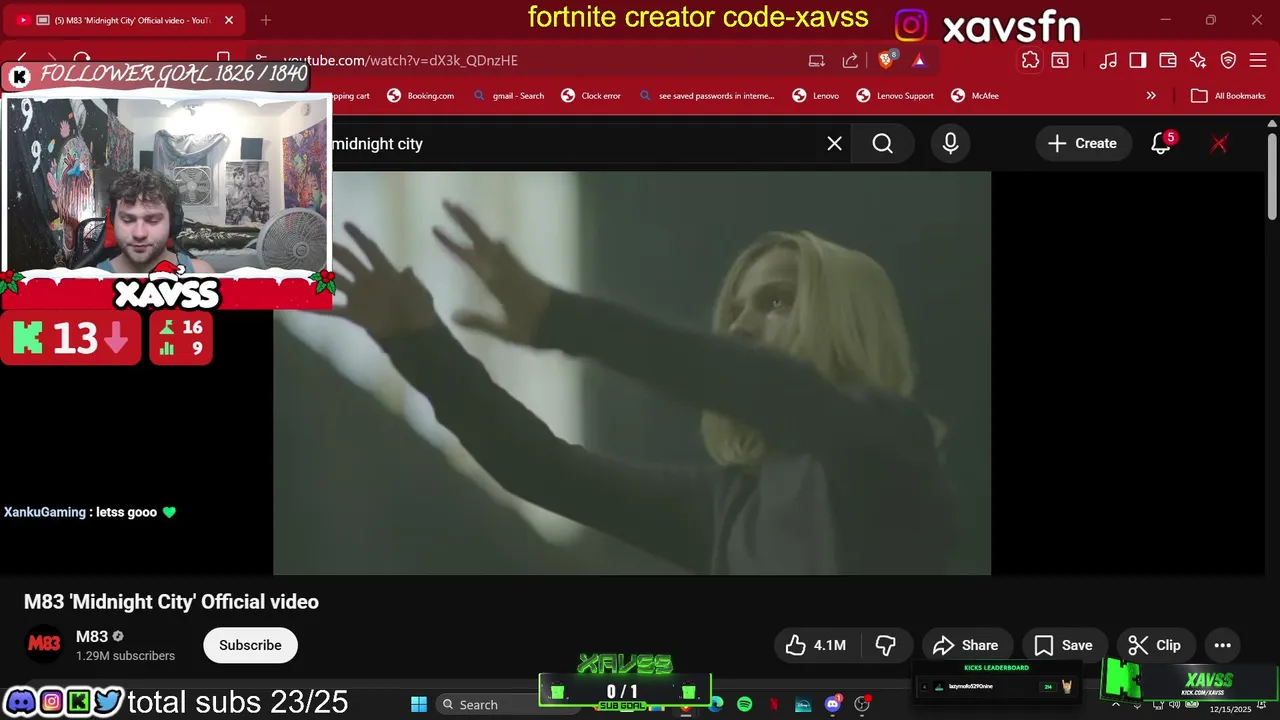Start voice search with microphone icon
Image resolution: width=1280 pixels, height=720 pixels.
(x=950, y=144)
